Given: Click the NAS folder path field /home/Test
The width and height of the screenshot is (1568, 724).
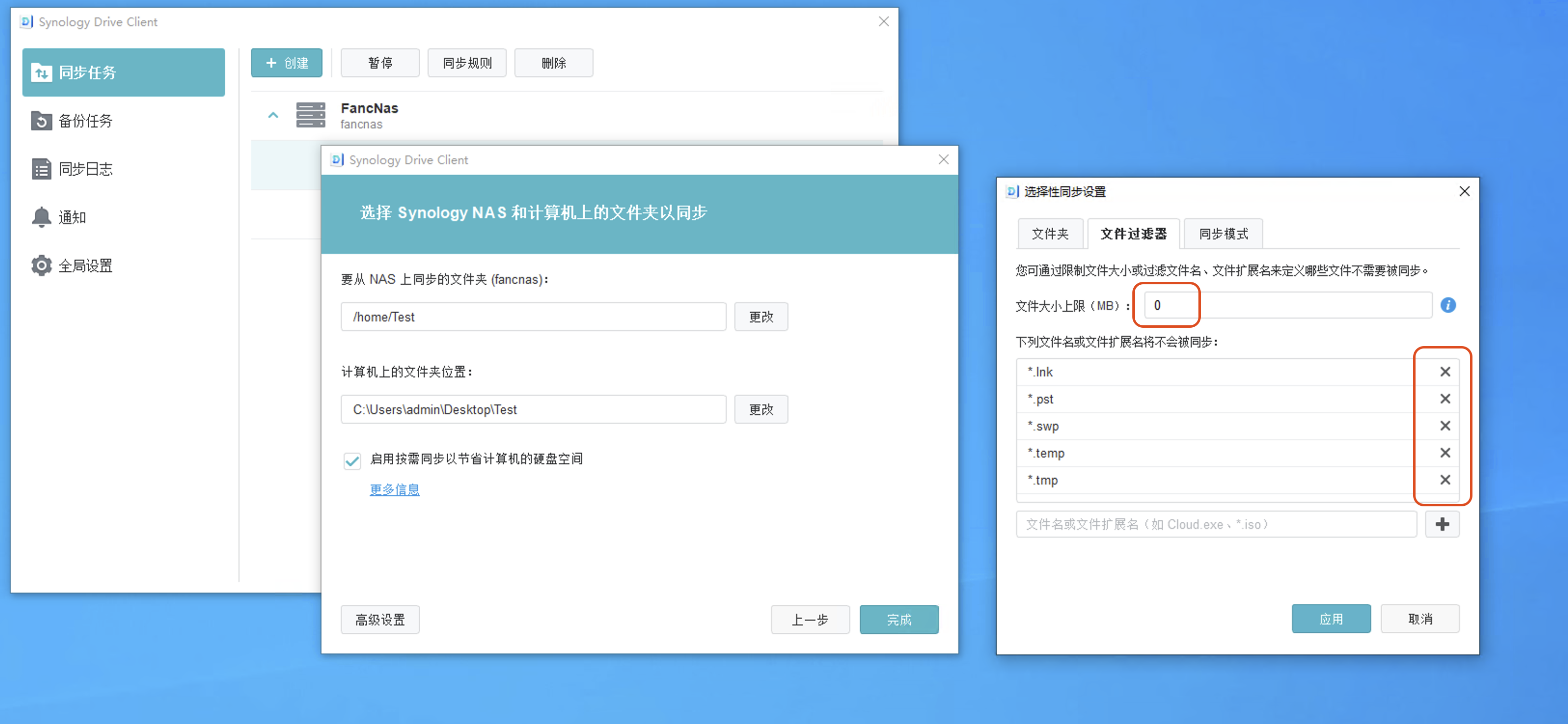Looking at the screenshot, I should click(x=534, y=317).
